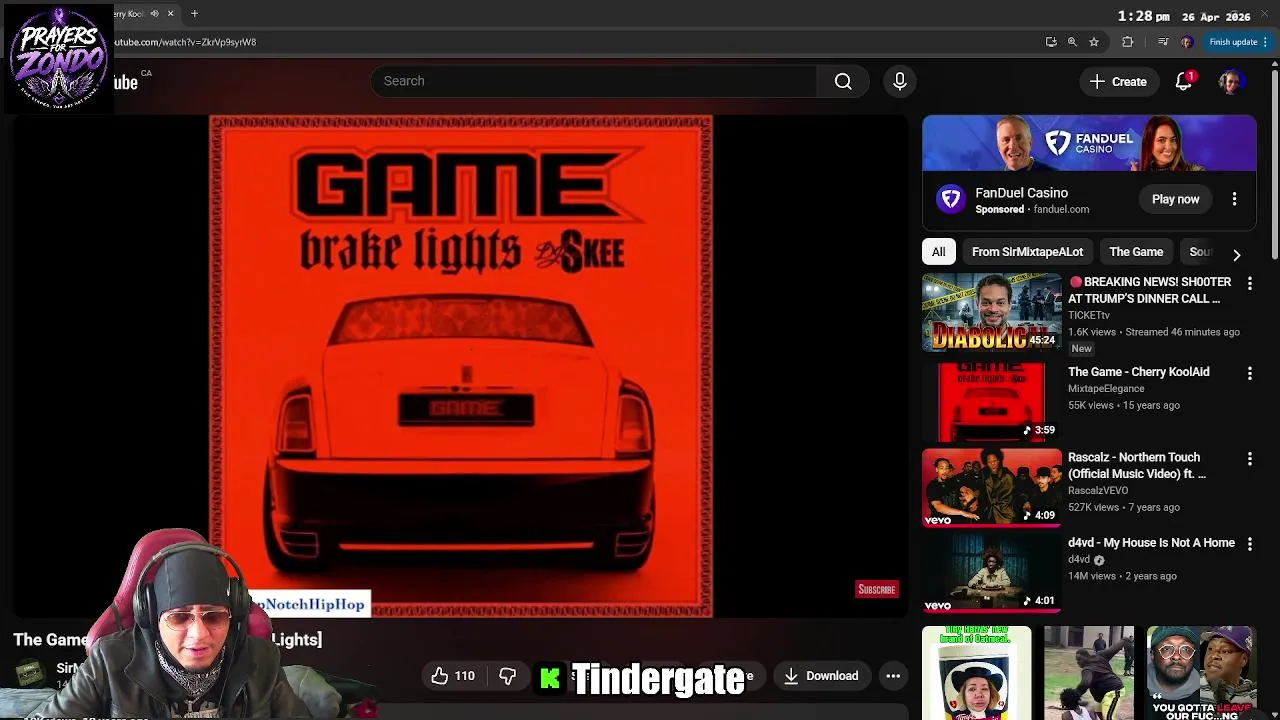Open options for BREAKING NEWS video

[x=1249, y=284]
